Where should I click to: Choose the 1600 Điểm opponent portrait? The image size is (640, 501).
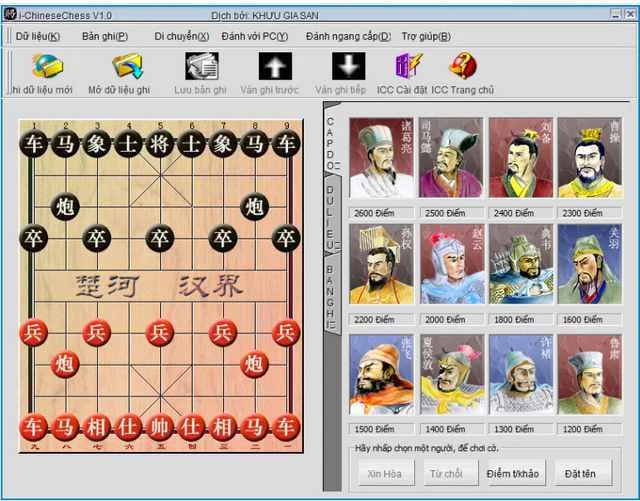pyautogui.click(x=590, y=264)
